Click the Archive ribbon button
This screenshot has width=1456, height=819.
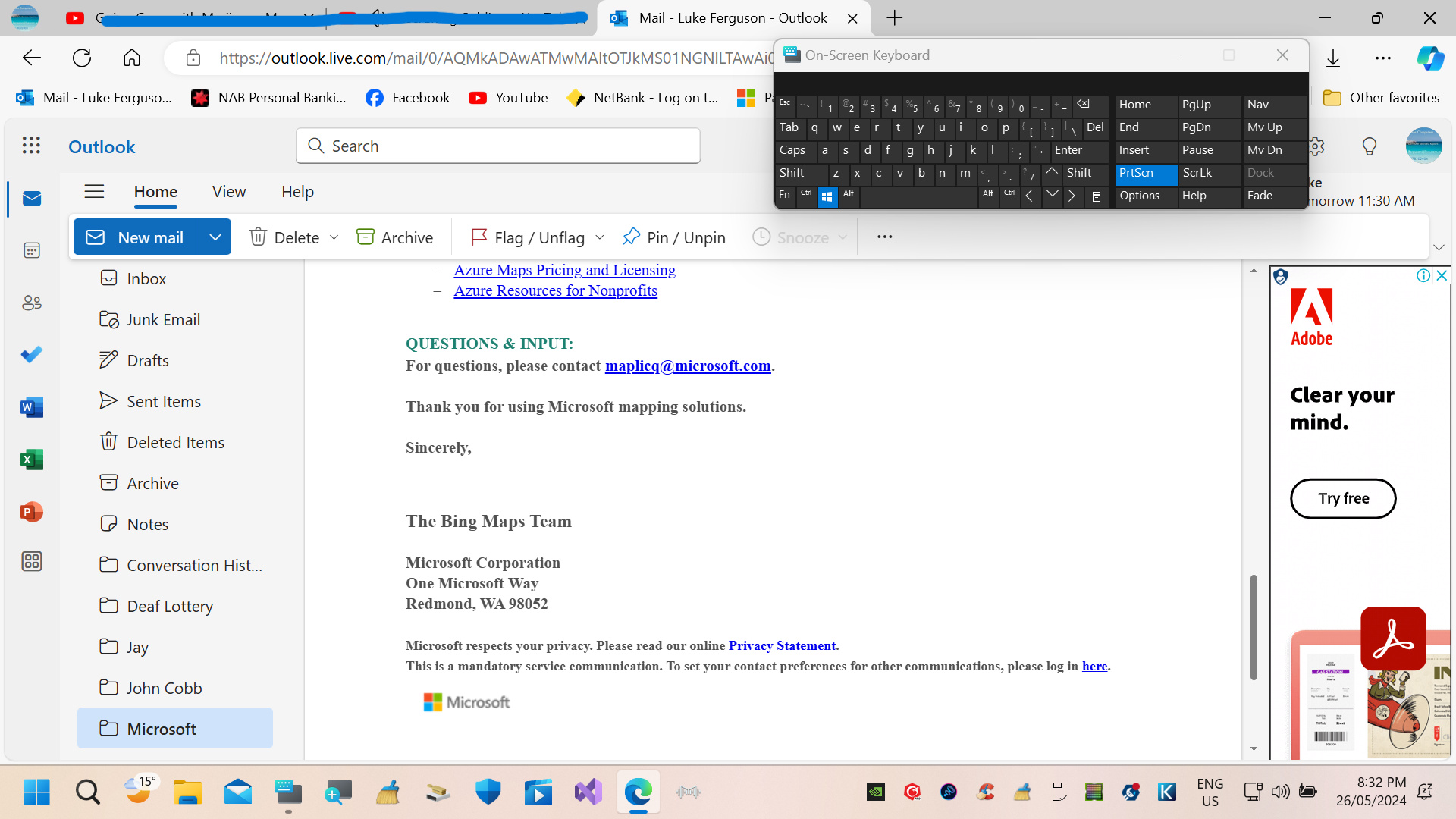[395, 237]
